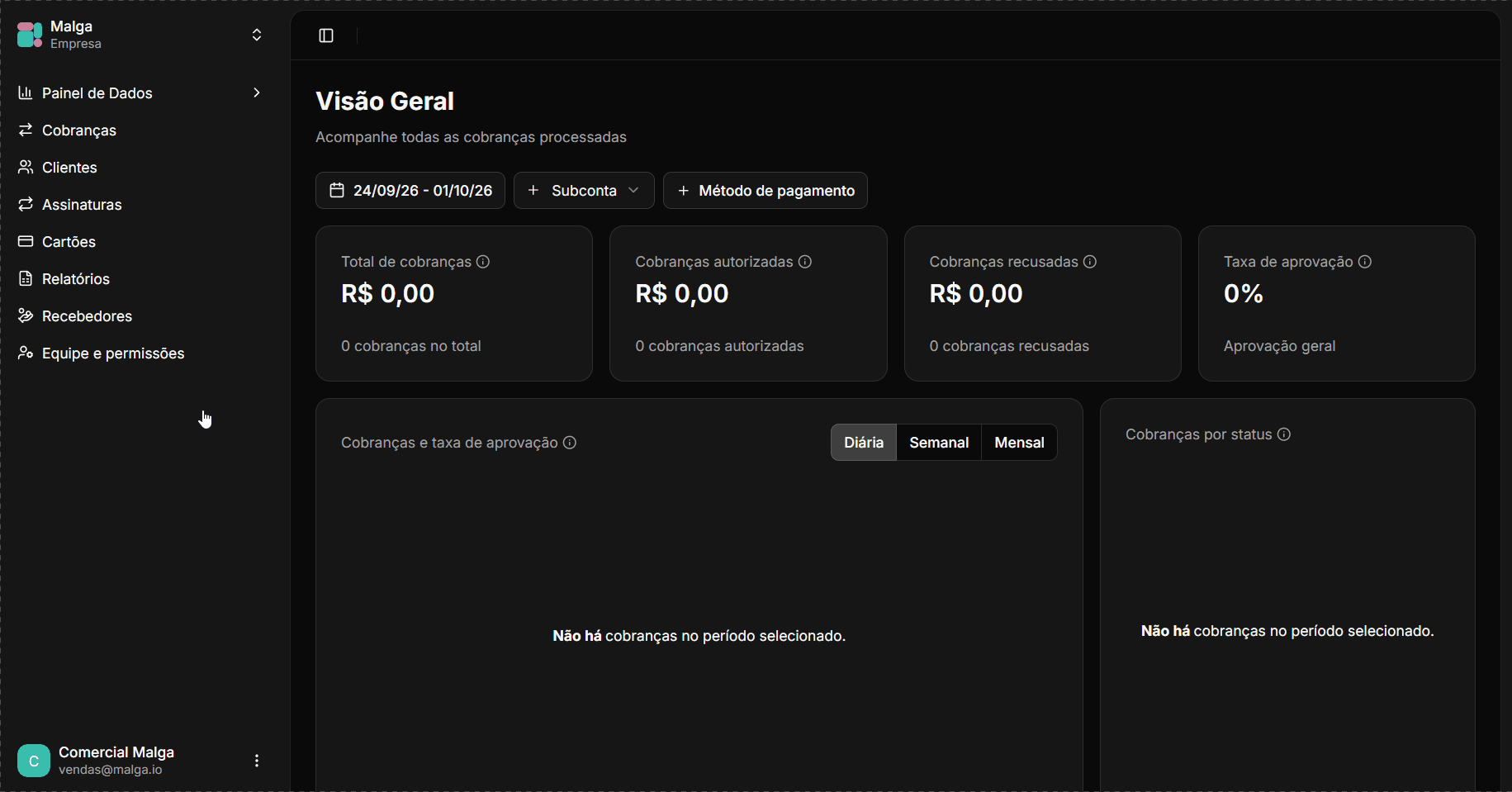Click the plus icon beside Subconta

[533, 190]
